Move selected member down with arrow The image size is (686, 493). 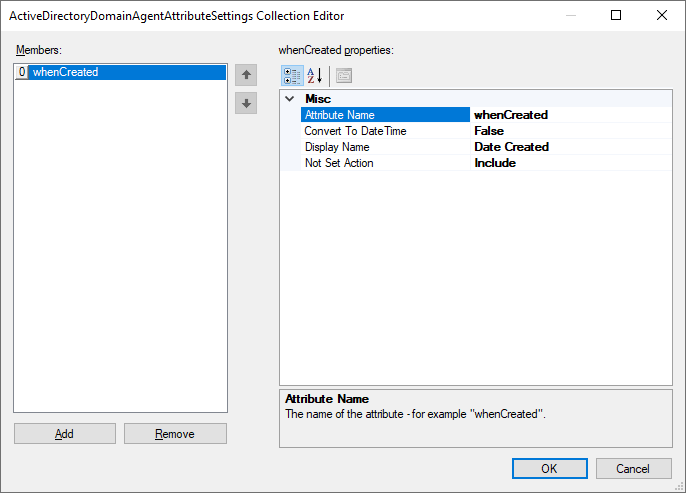(x=246, y=103)
